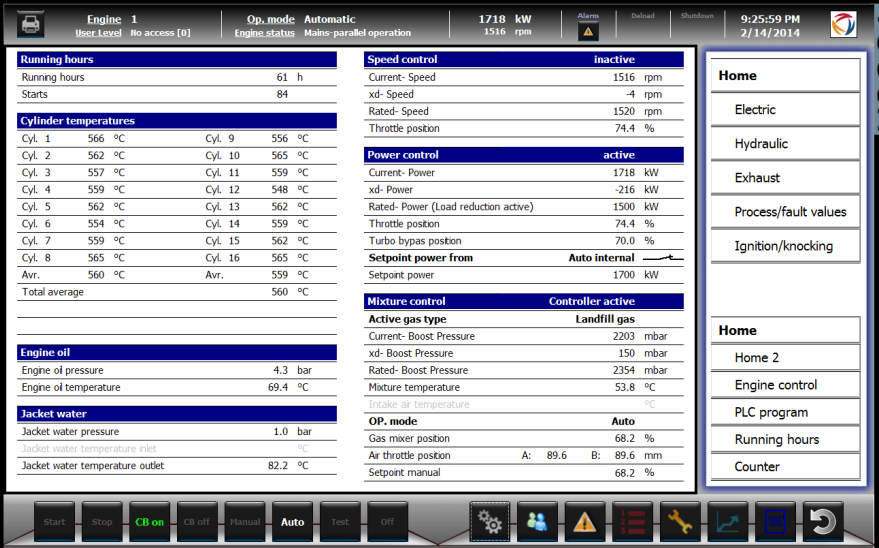Toggle CB on
The width and height of the screenshot is (879, 548).
150,522
